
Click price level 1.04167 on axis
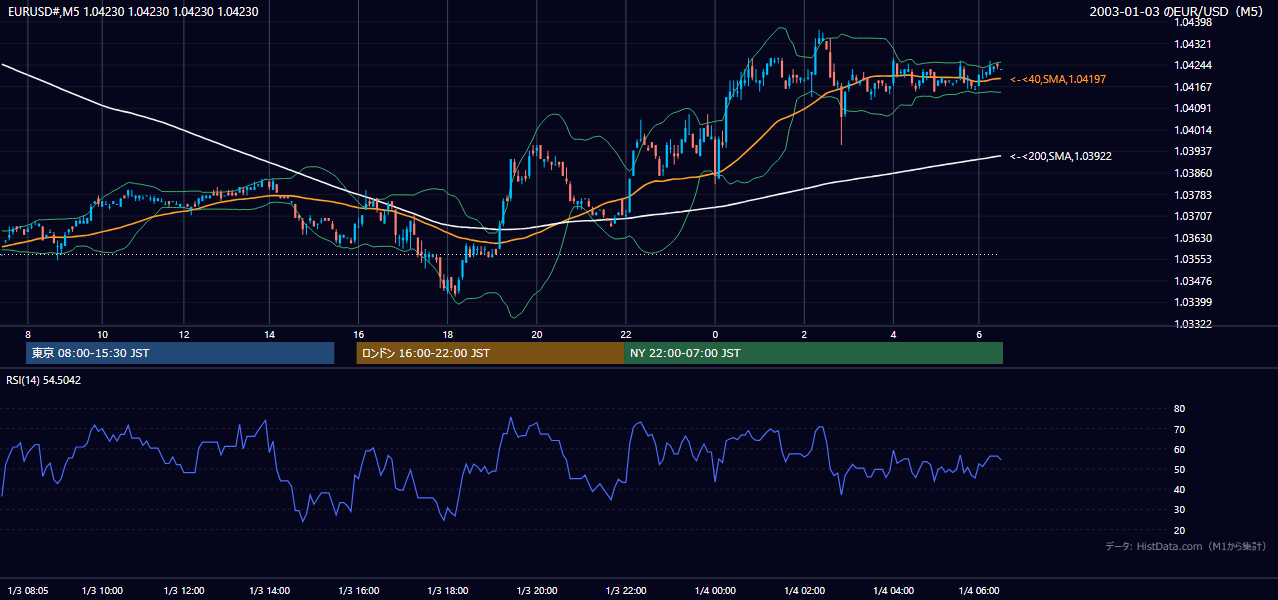tap(1192, 87)
